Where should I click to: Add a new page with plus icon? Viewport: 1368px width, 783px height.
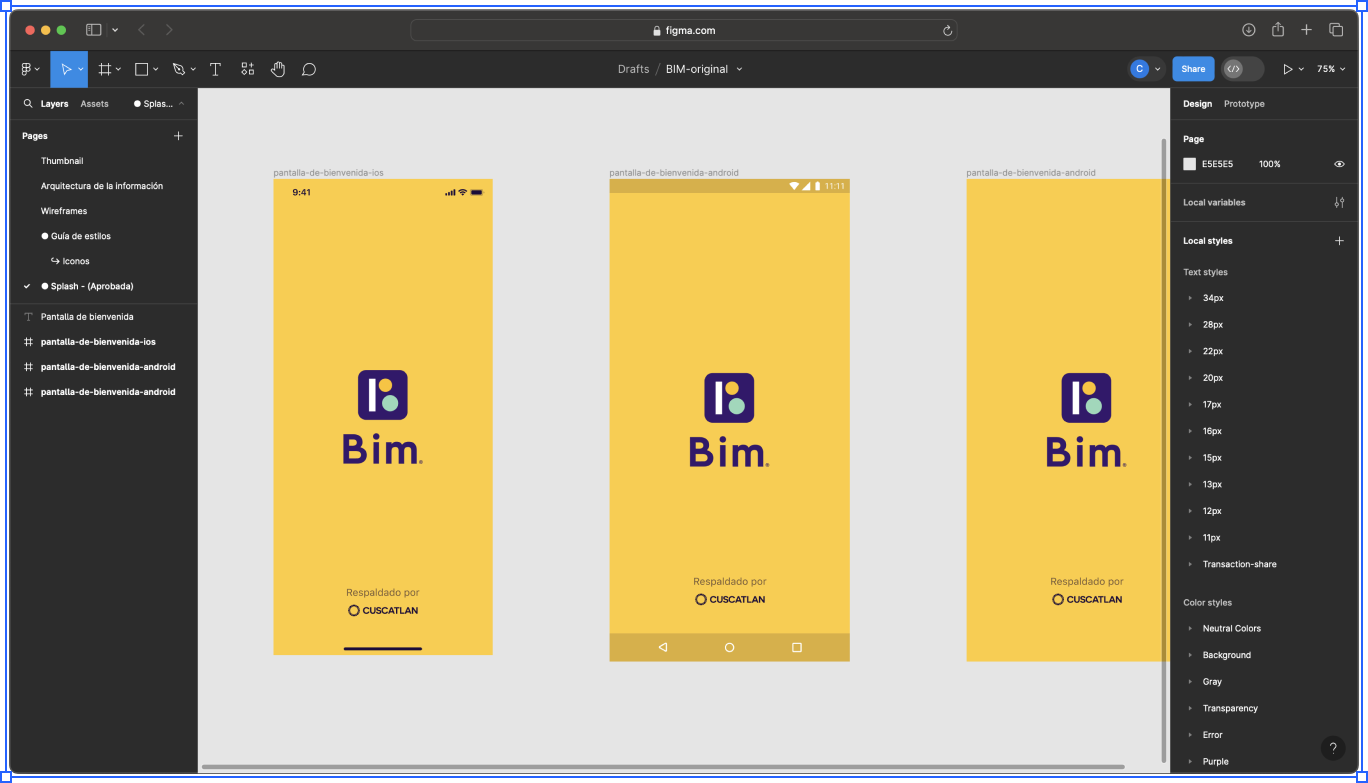pyautogui.click(x=178, y=136)
